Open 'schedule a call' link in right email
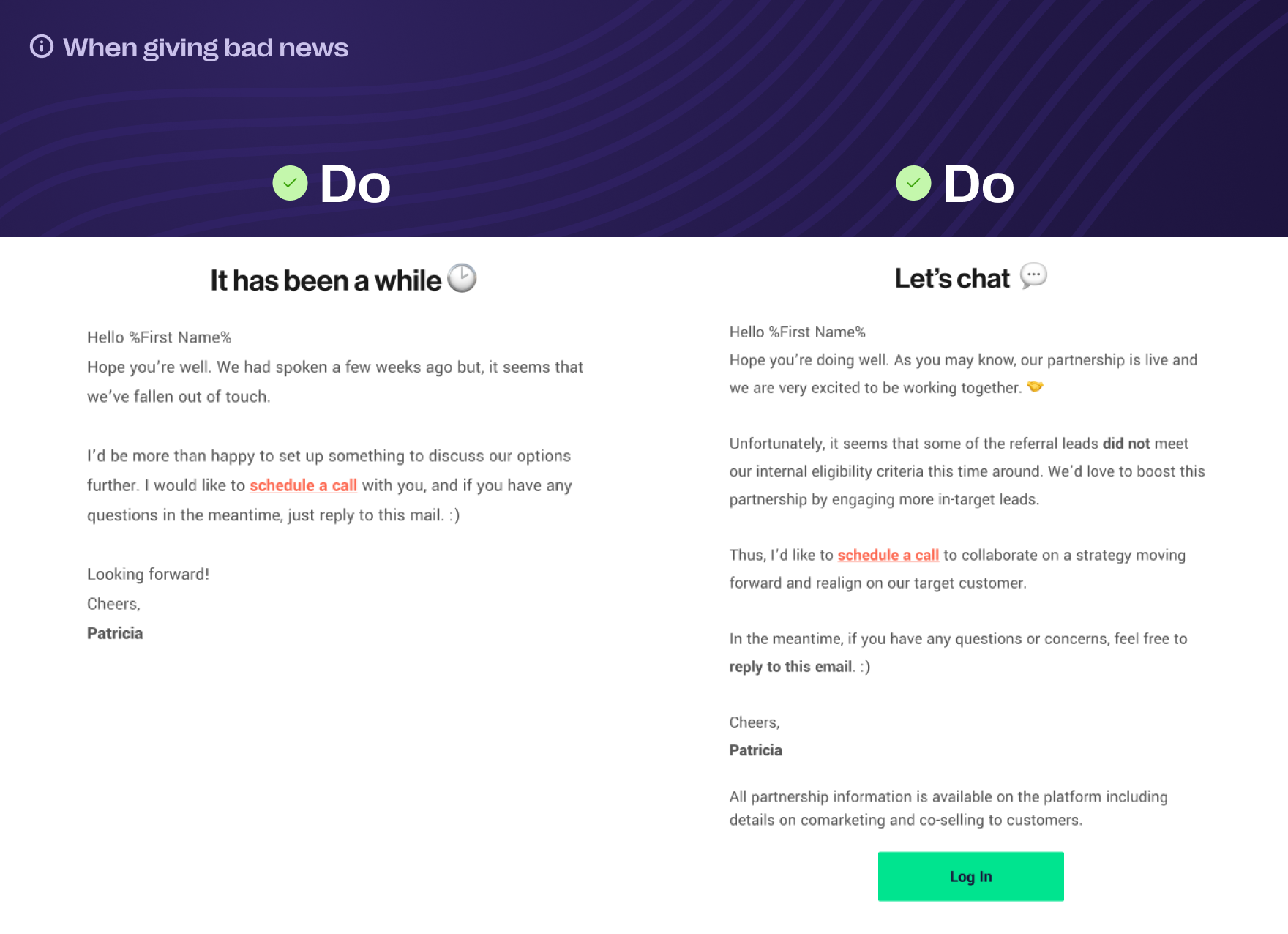The image size is (1288, 934). pos(888,555)
